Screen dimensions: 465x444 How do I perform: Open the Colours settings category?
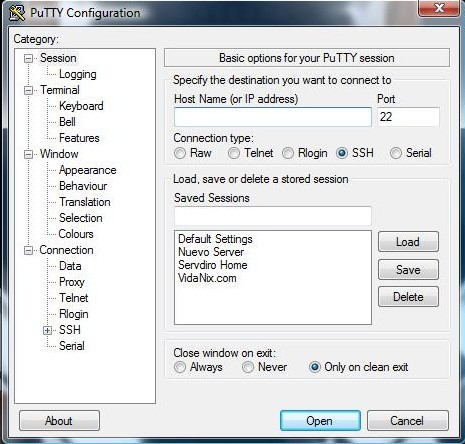click(x=76, y=234)
